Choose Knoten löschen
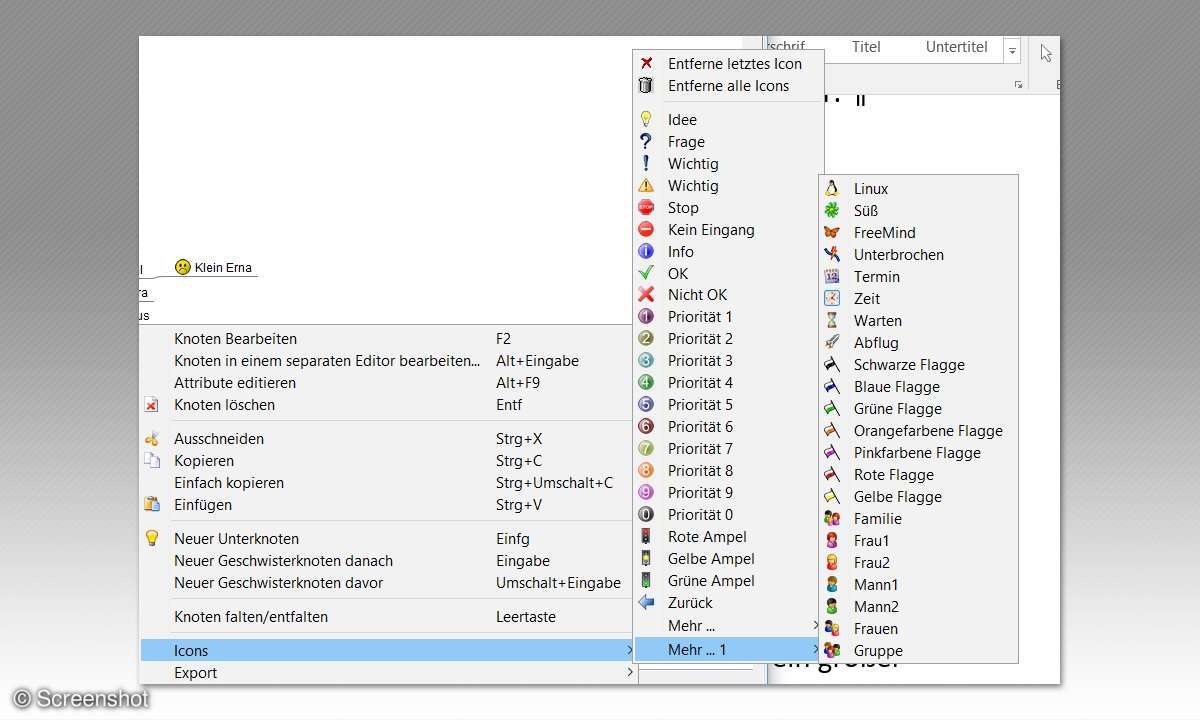Viewport: 1200px width, 720px height. point(388,404)
